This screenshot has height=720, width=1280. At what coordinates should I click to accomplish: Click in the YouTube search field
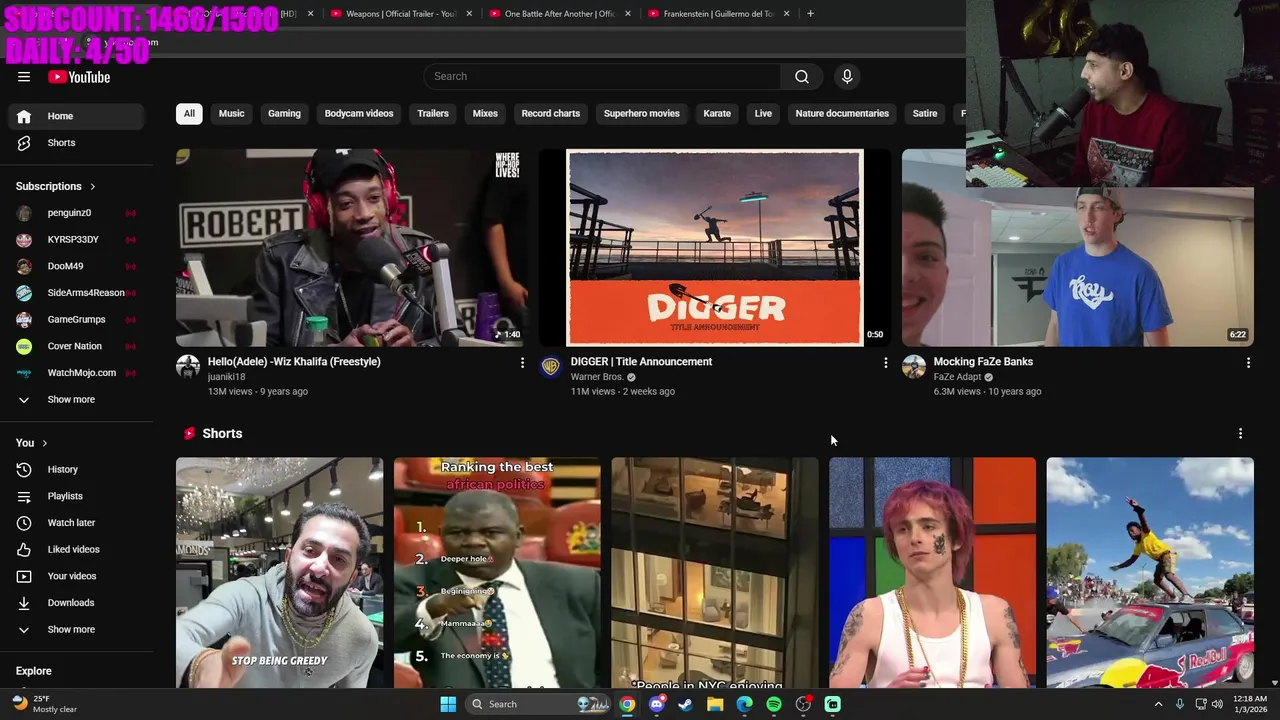[603, 76]
